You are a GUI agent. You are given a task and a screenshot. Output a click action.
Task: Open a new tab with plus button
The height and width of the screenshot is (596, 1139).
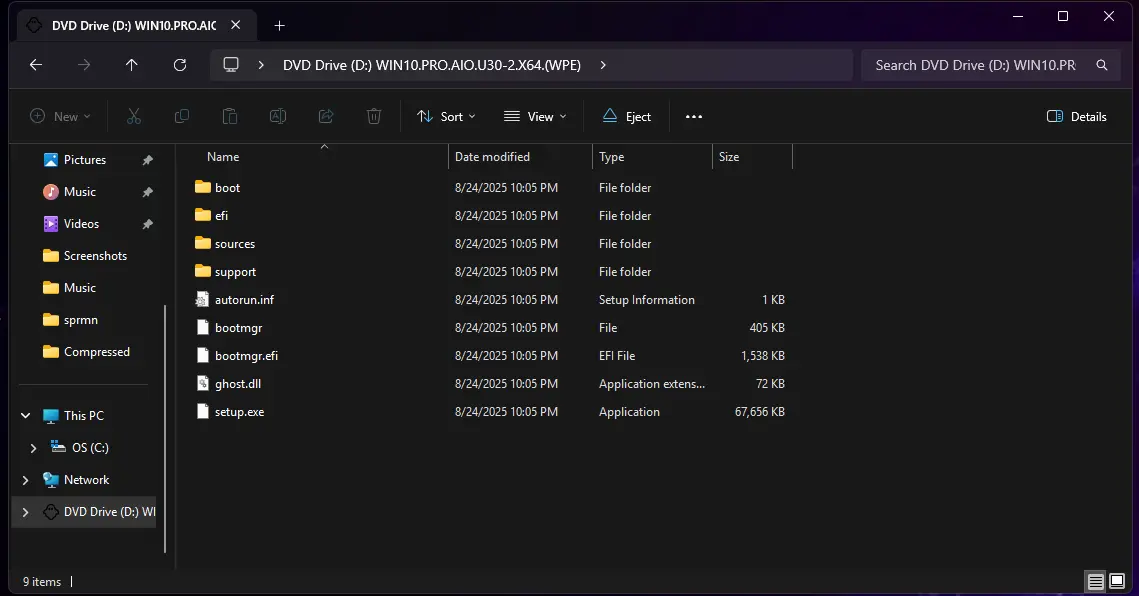[279, 25]
